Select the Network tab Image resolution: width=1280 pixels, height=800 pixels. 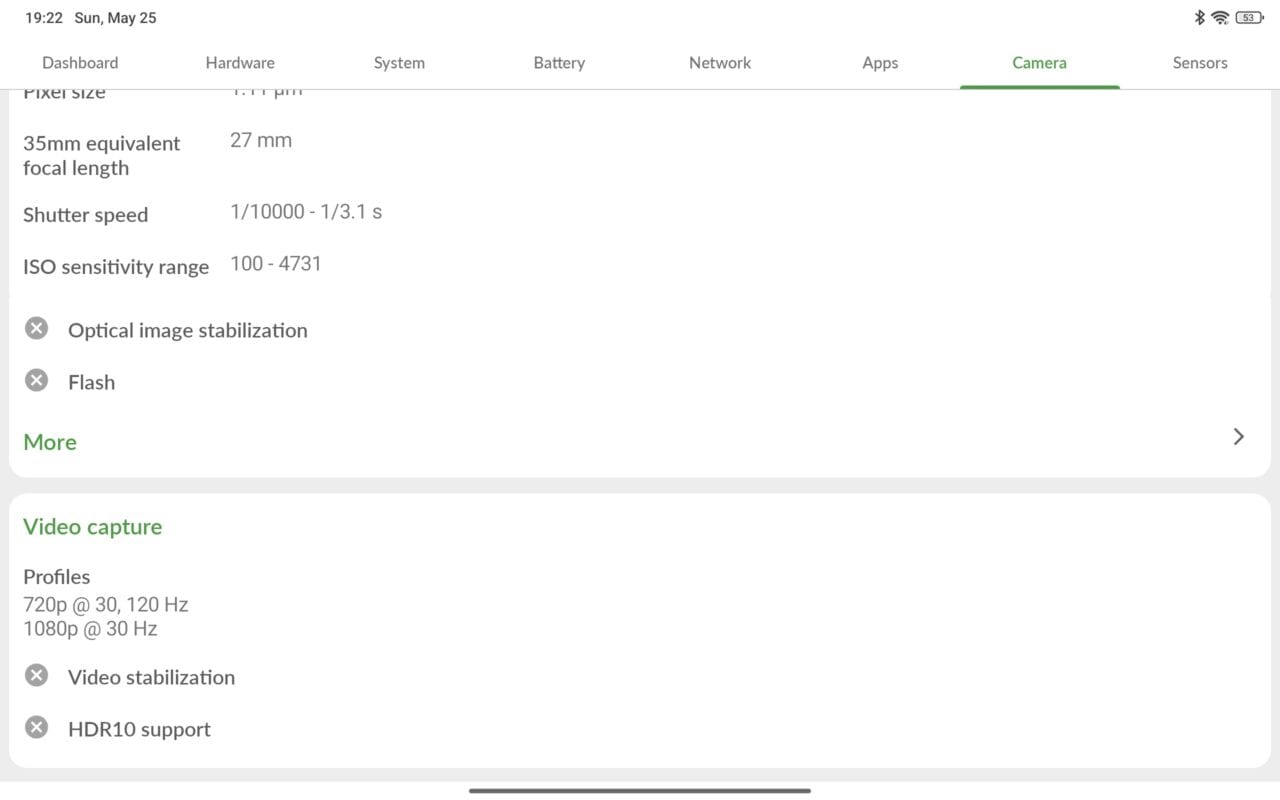click(720, 62)
